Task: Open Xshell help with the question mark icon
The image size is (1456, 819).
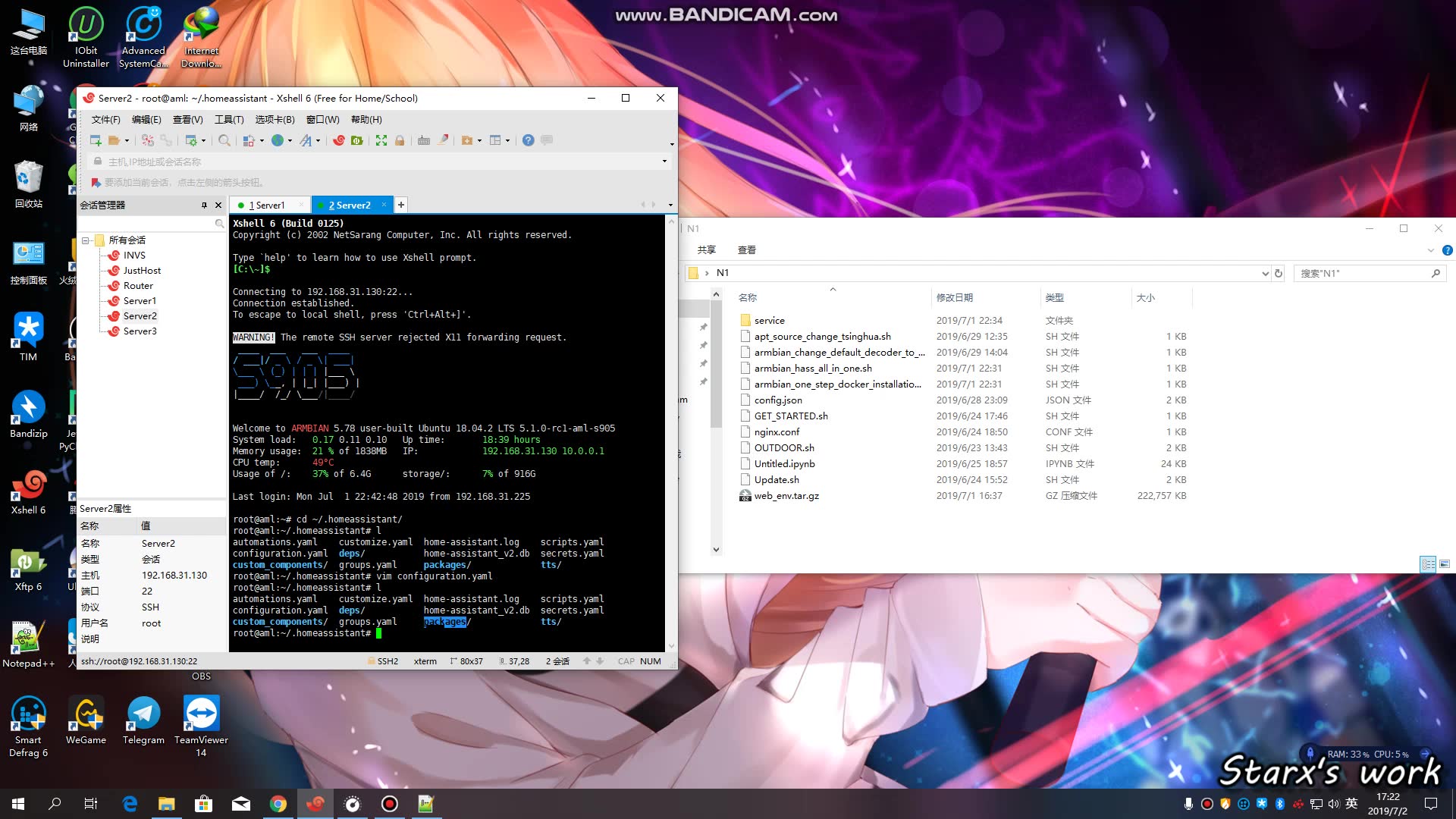Action: tap(528, 140)
